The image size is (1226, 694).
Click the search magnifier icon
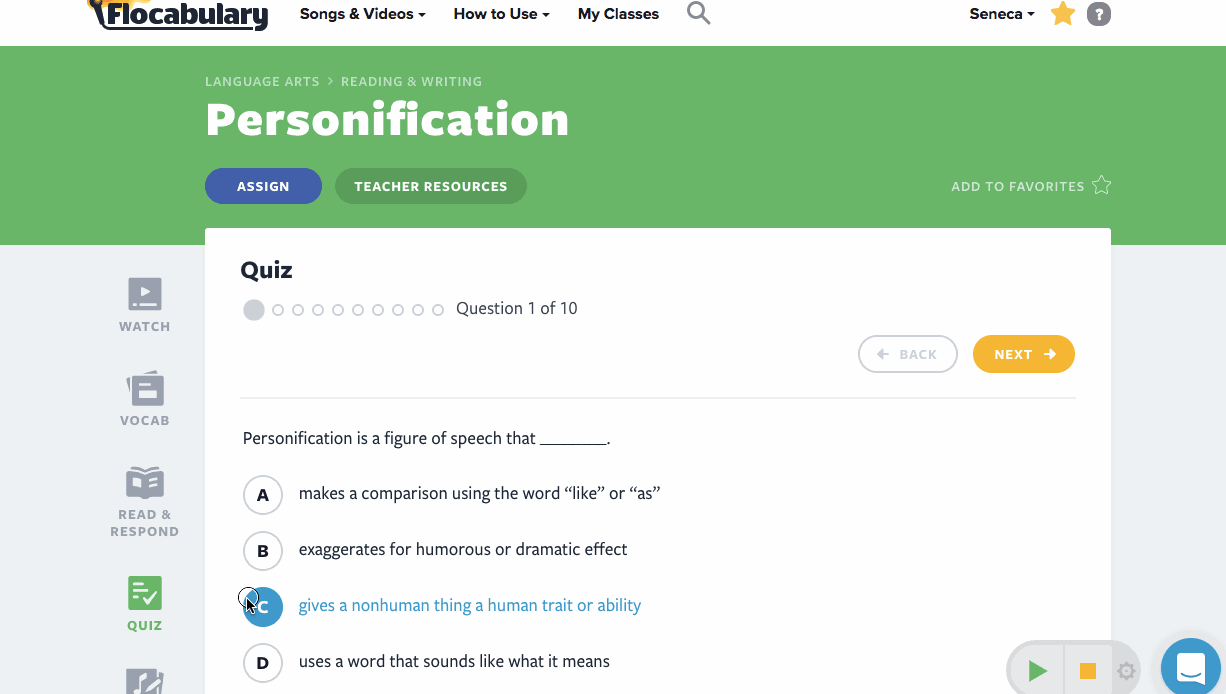pyautogui.click(x=698, y=14)
